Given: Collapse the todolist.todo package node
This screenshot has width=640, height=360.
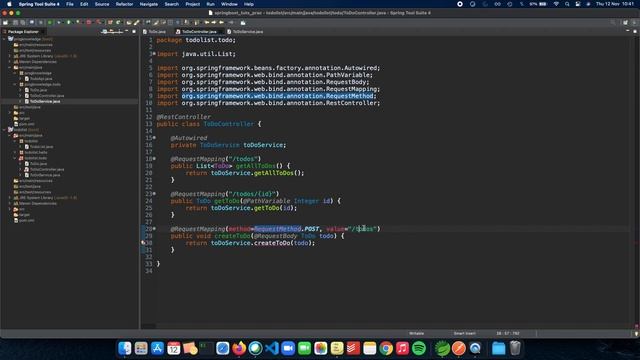Looking at the screenshot, I should [15, 158].
